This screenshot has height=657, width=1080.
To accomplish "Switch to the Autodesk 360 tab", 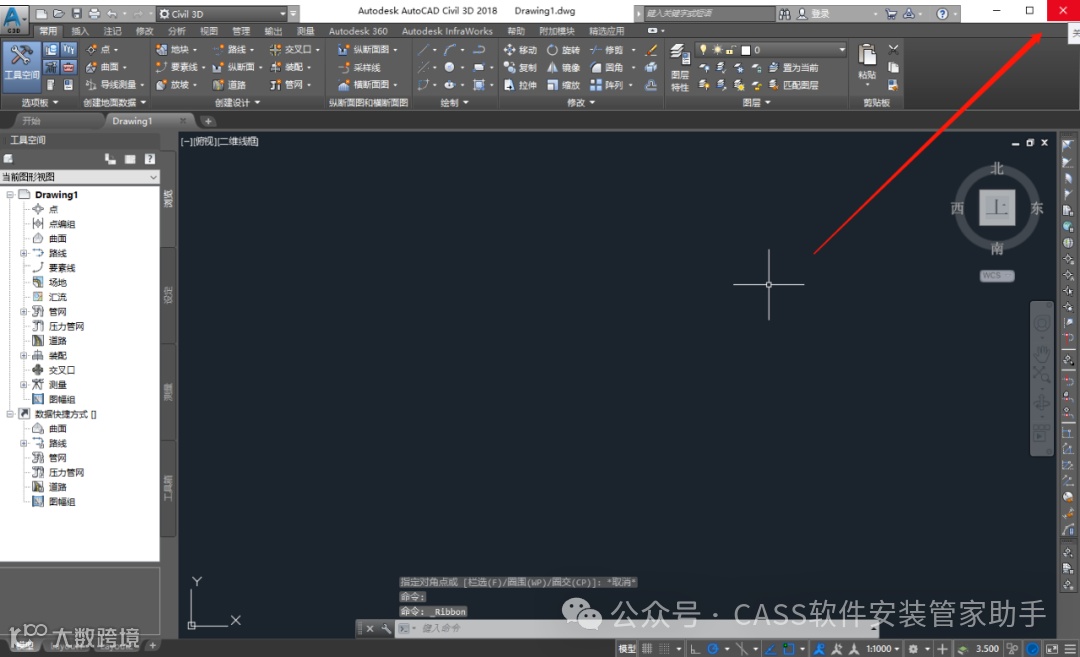I will click(x=358, y=31).
